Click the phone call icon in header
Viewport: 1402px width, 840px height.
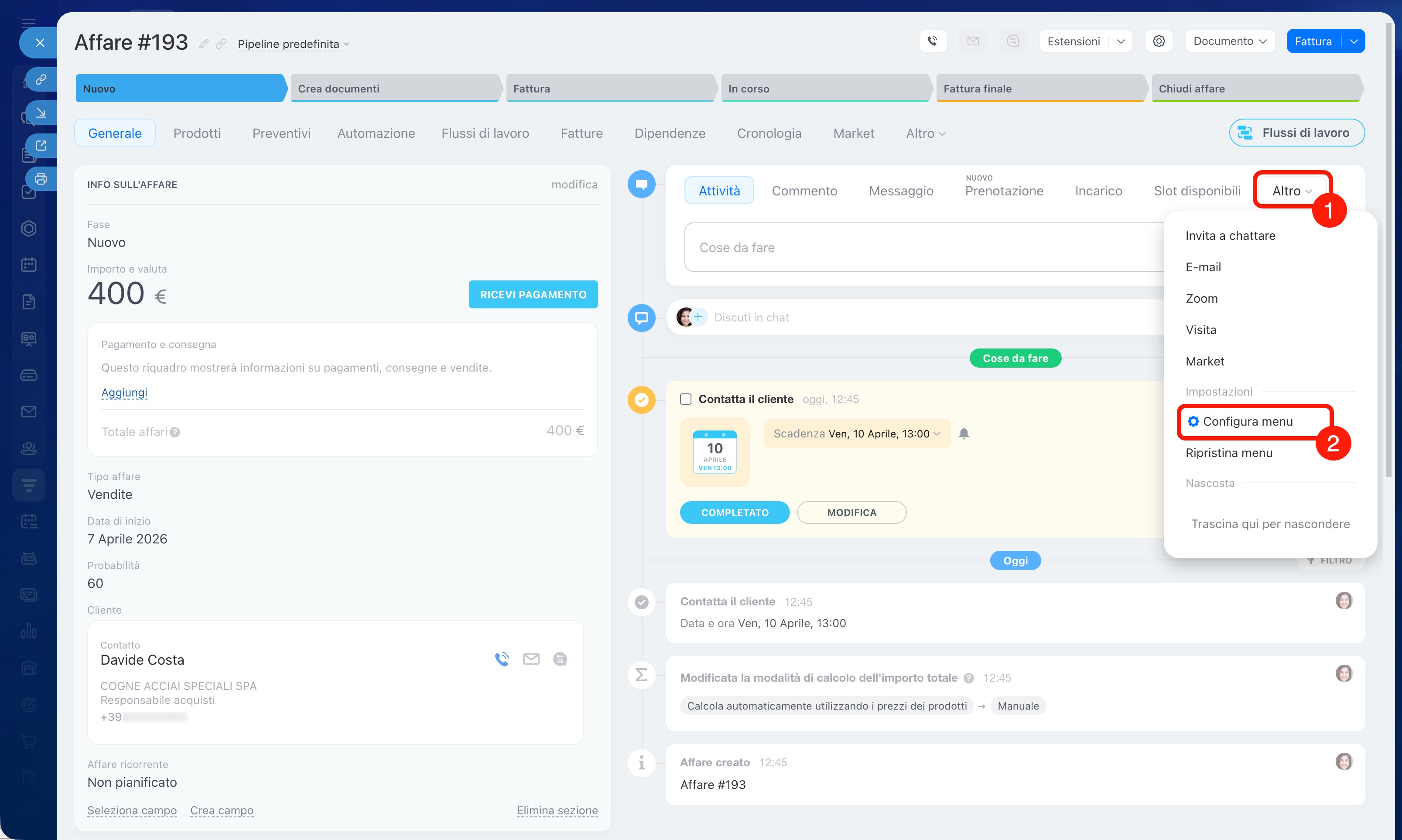click(932, 41)
